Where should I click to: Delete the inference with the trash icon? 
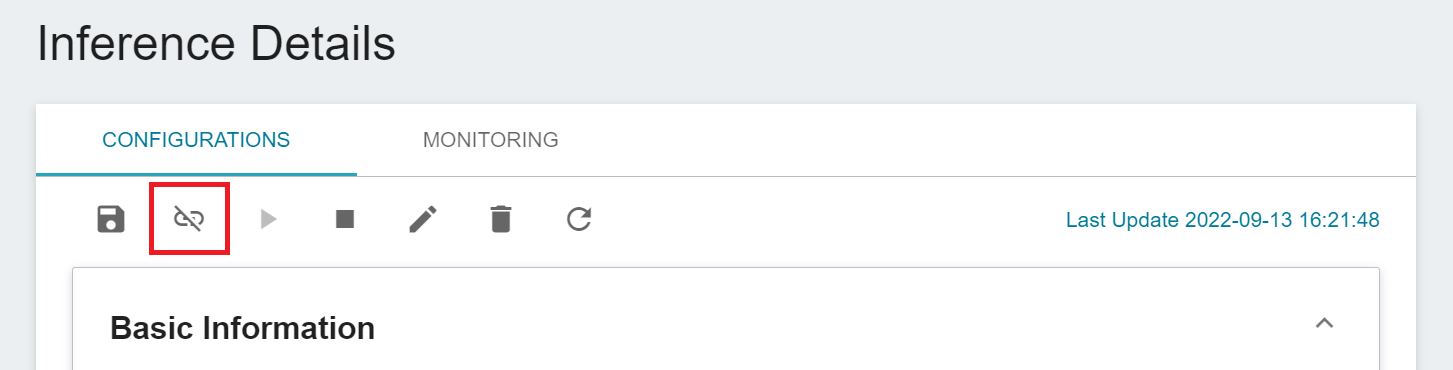[x=501, y=219]
